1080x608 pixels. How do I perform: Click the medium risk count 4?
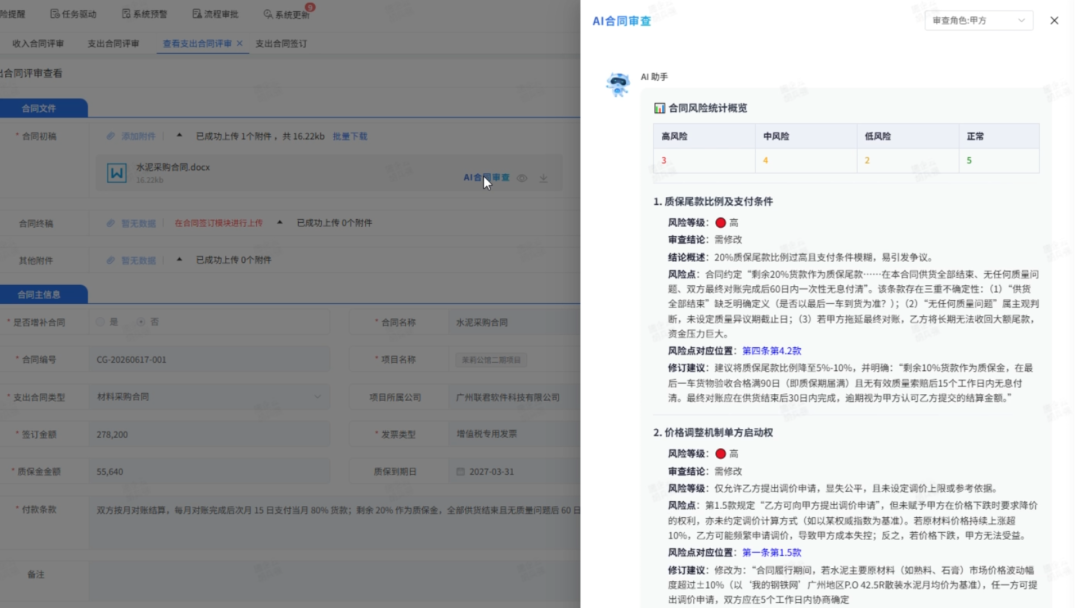(x=765, y=160)
